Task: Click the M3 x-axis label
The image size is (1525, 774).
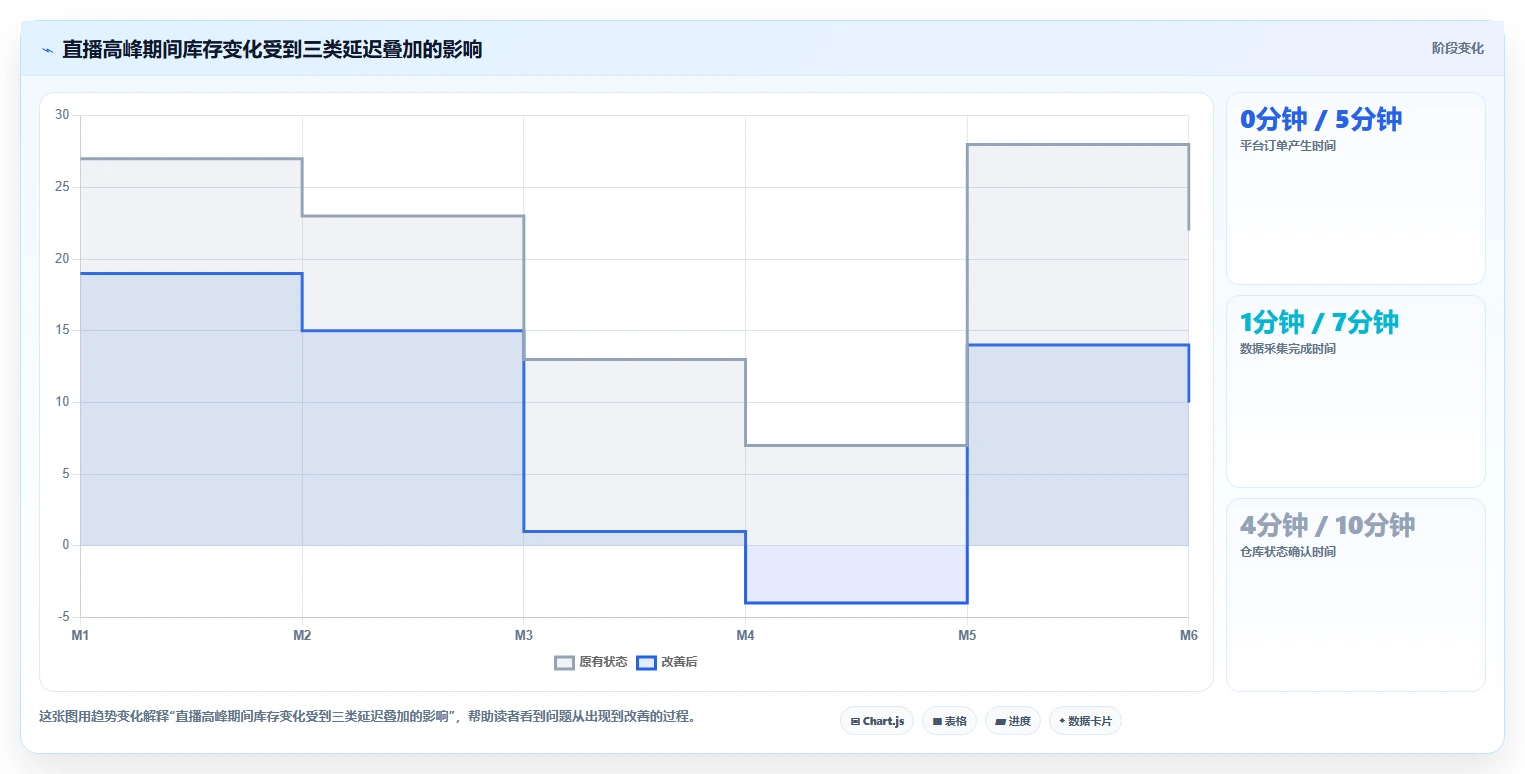Action: point(523,635)
